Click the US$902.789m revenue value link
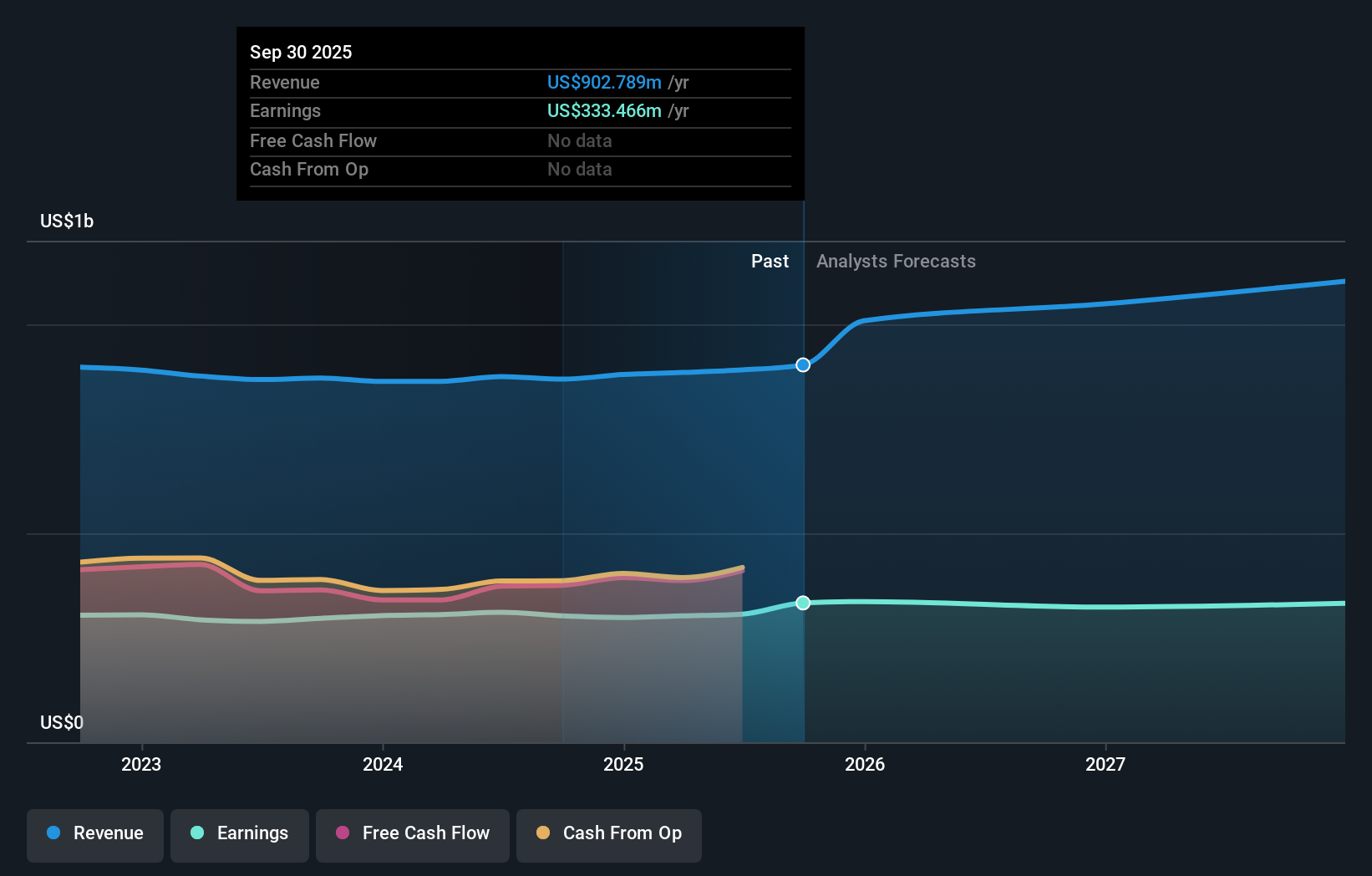Image resolution: width=1372 pixels, height=876 pixels. point(604,83)
